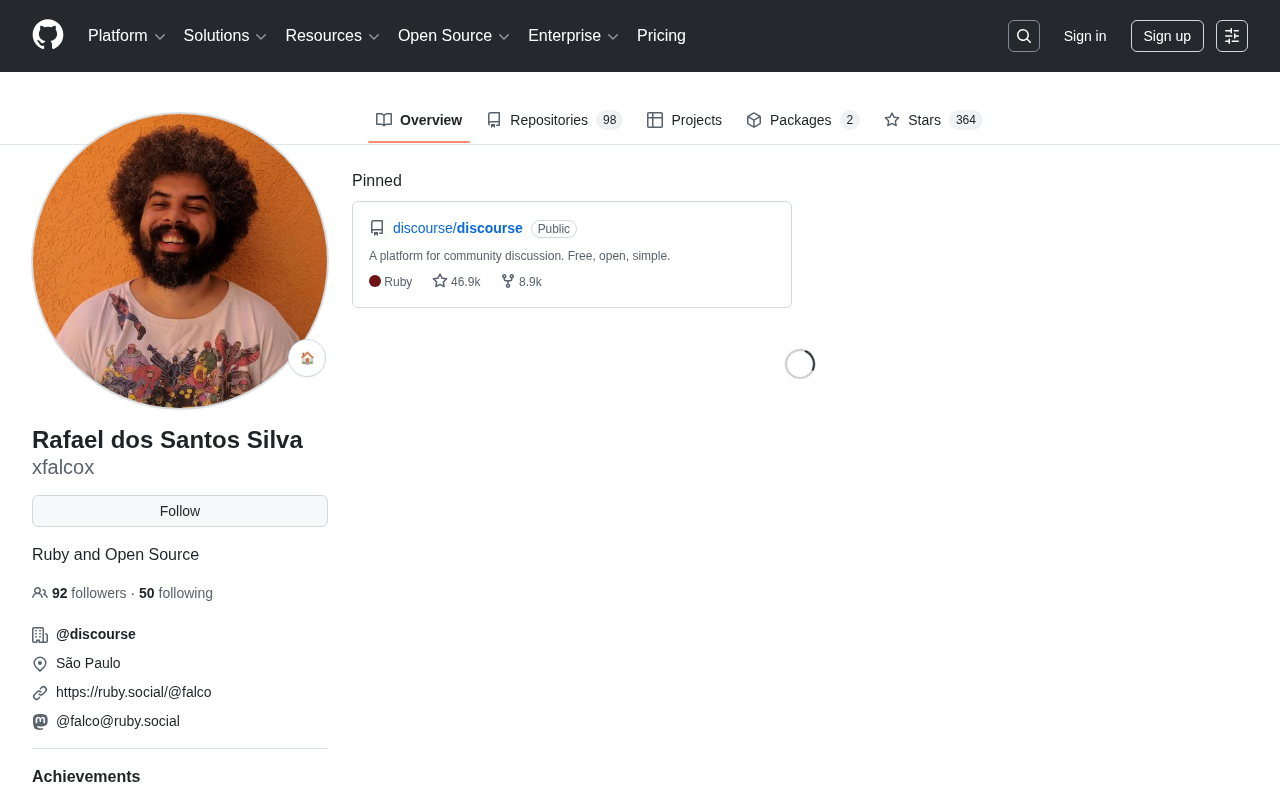Screen dimensions: 1280x800
Task: Open the GitHub homepage logo
Action: (x=48, y=35)
